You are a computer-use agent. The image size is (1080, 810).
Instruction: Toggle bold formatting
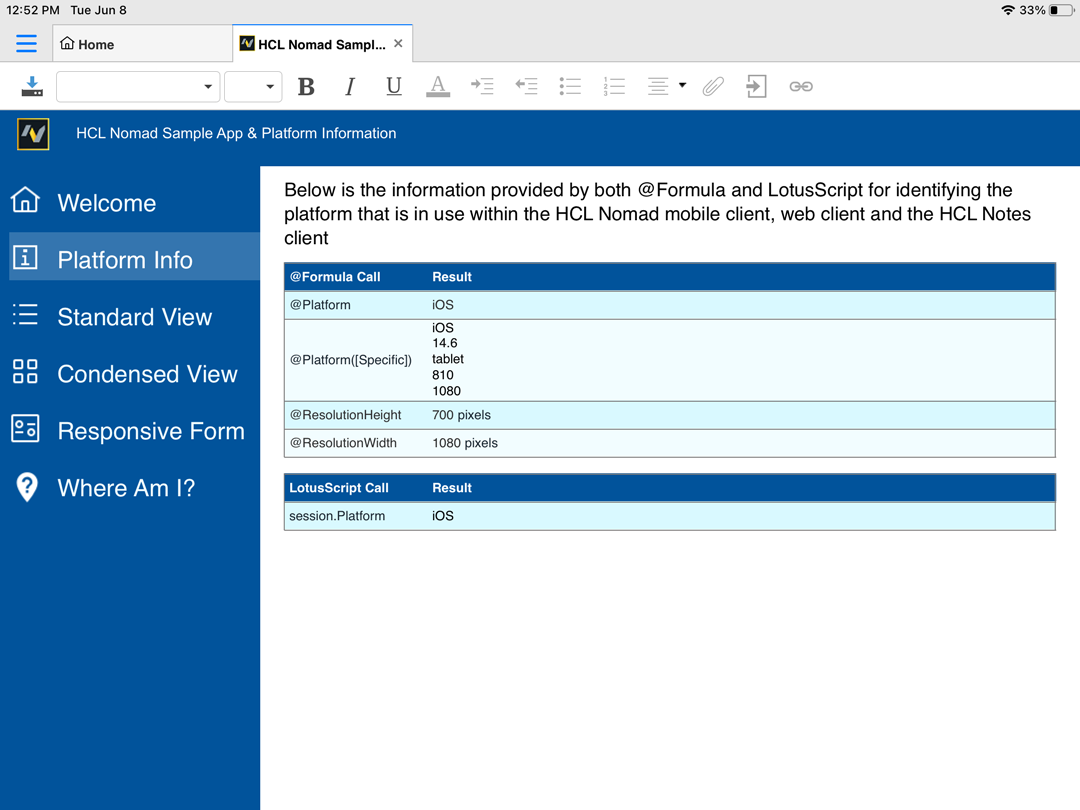(x=306, y=87)
